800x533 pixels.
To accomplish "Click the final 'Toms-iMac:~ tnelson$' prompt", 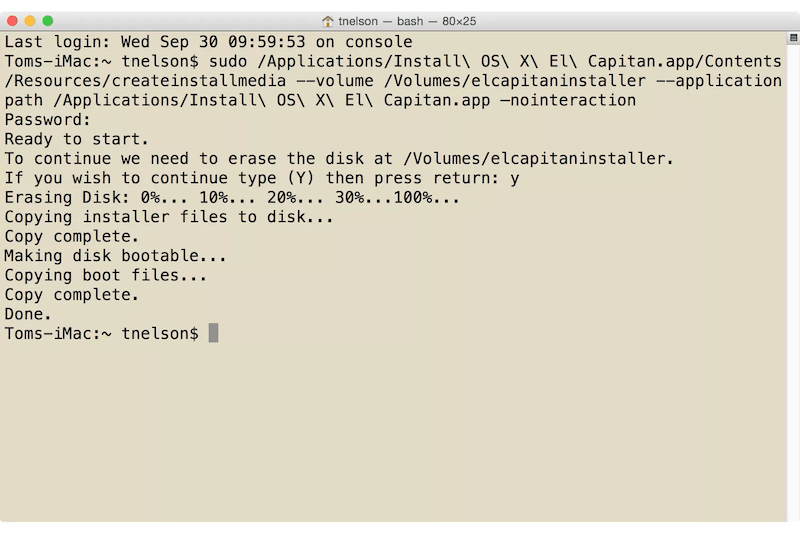I will [x=101, y=333].
